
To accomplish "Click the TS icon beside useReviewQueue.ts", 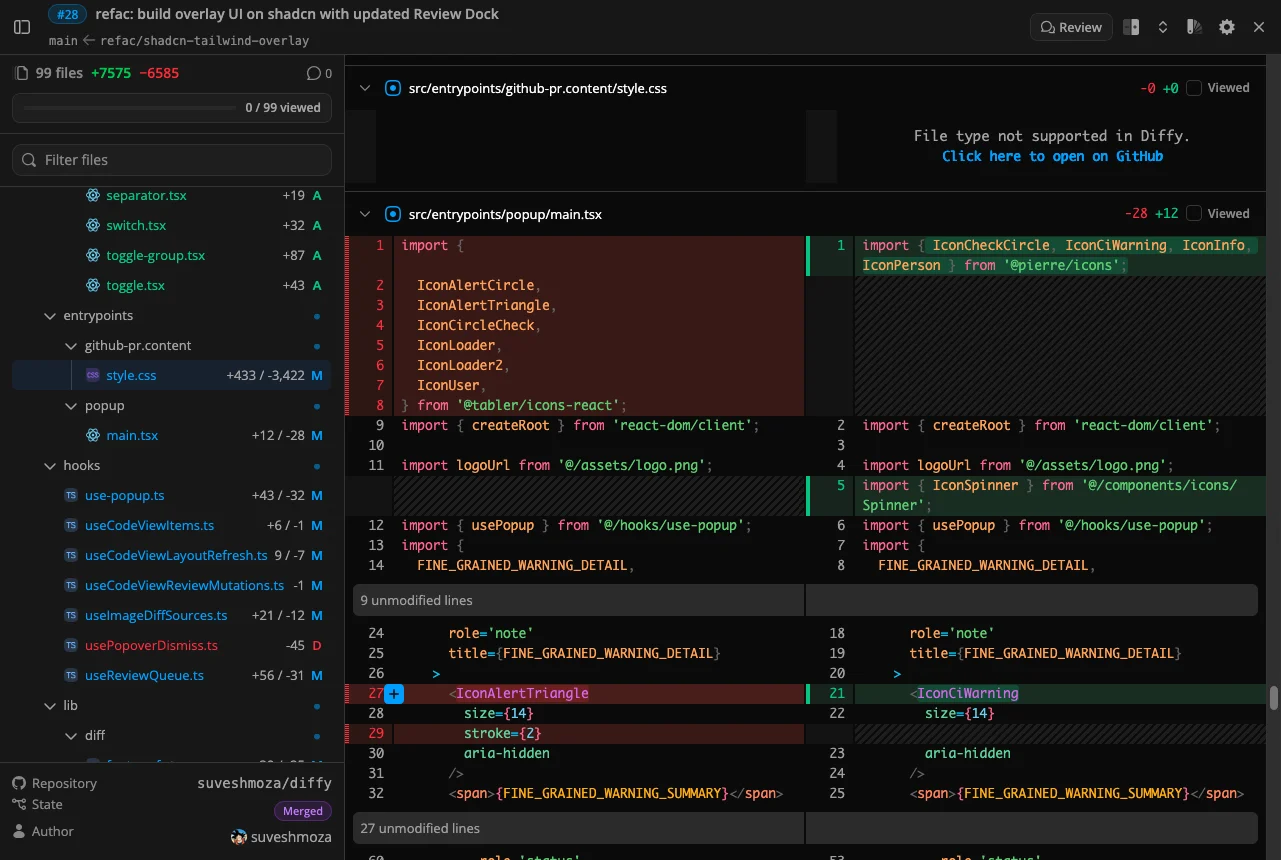I will point(71,675).
